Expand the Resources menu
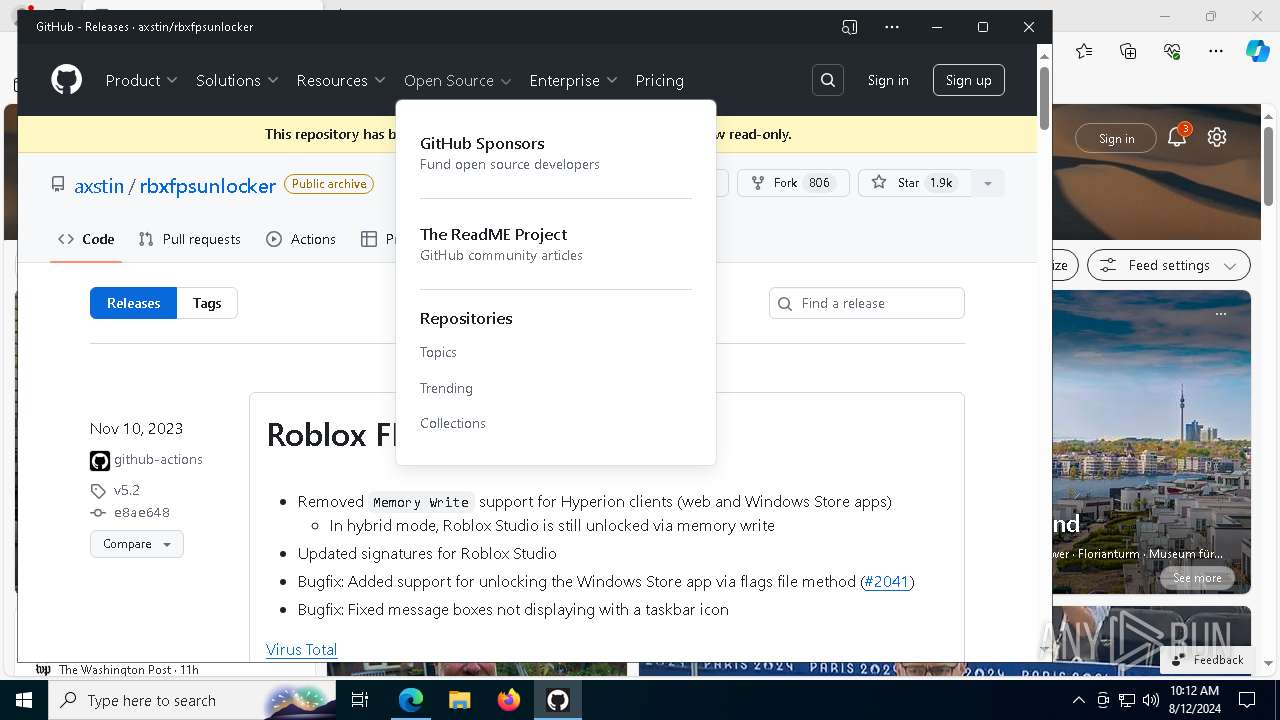 click(x=341, y=80)
